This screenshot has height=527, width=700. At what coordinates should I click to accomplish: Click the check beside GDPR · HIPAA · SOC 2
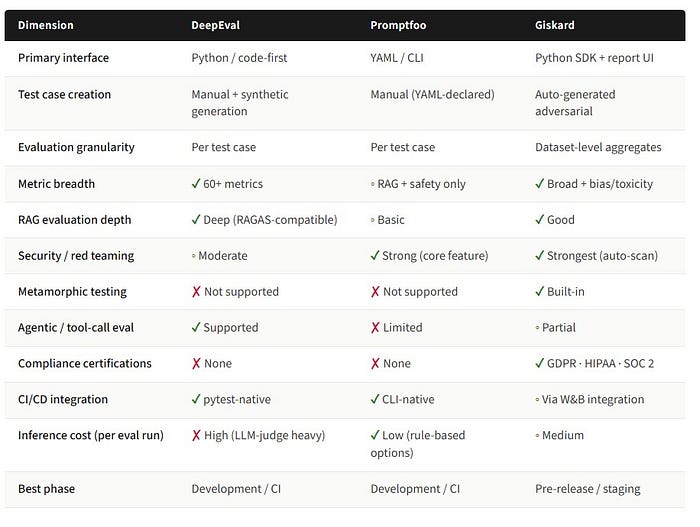540,363
